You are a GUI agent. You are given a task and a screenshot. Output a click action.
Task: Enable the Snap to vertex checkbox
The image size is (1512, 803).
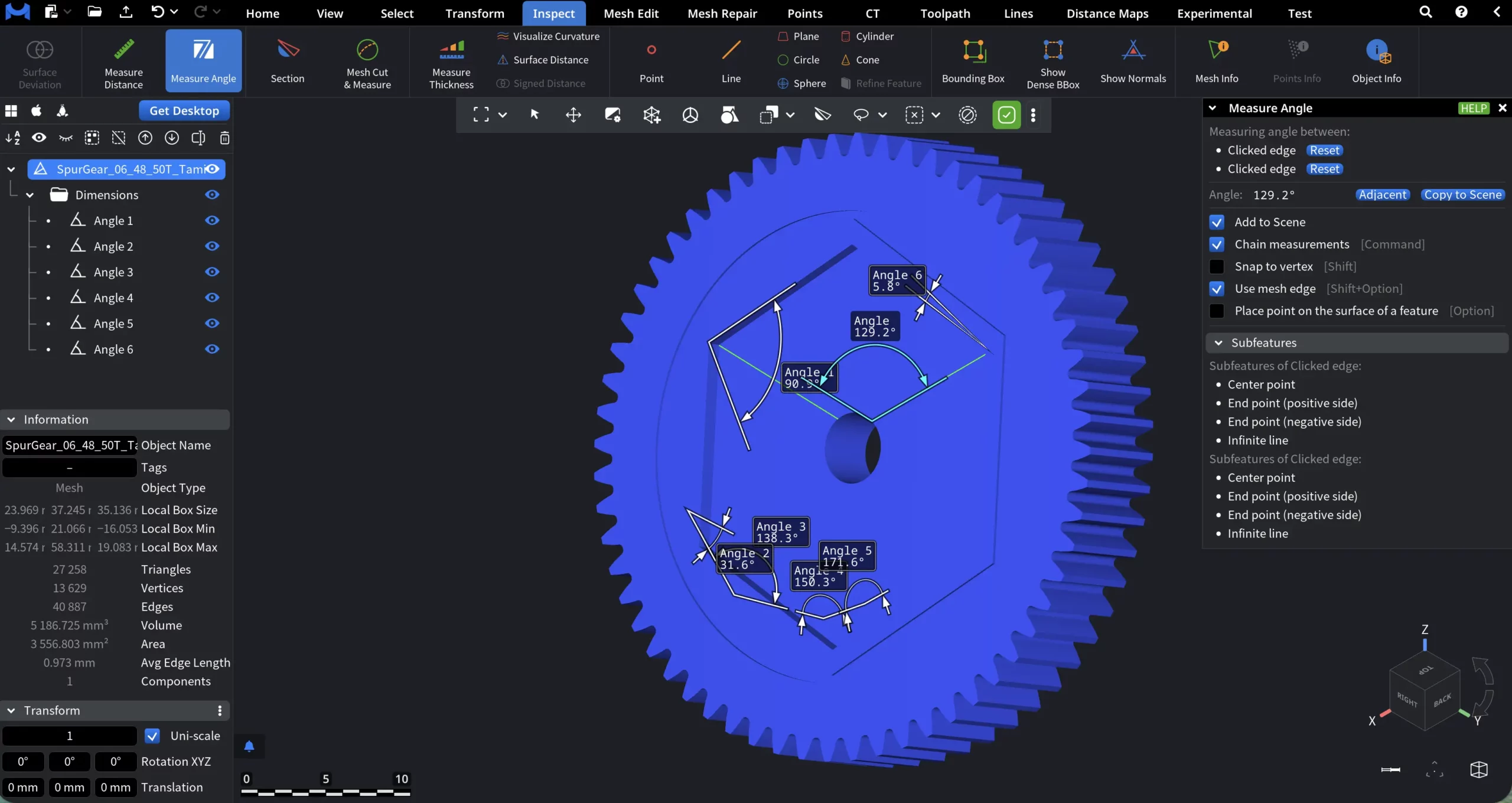pyautogui.click(x=1217, y=266)
